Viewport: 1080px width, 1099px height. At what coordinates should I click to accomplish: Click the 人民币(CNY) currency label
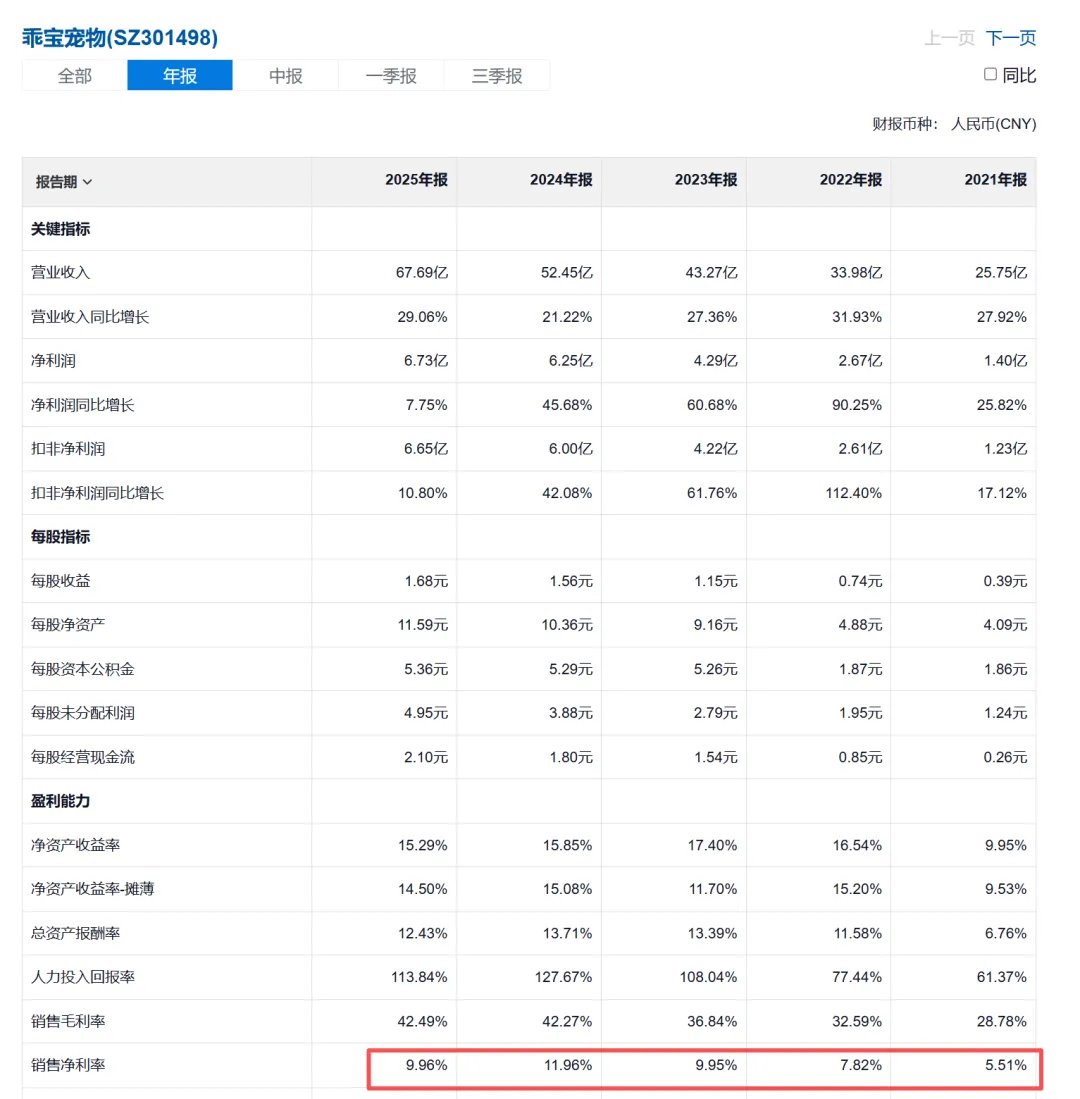(x=993, y=124)
